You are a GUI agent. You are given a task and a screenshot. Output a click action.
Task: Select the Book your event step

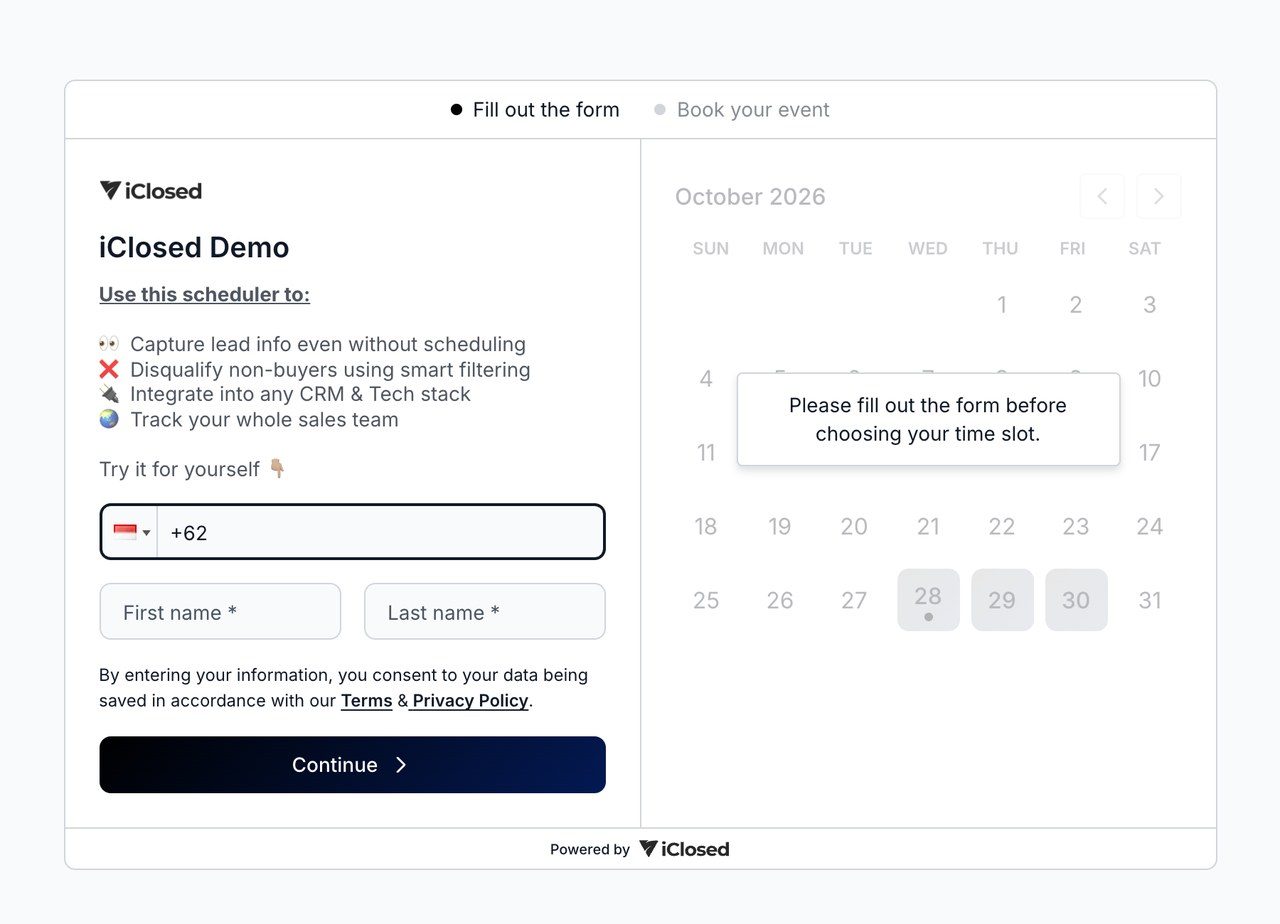(x=742, y=110)
